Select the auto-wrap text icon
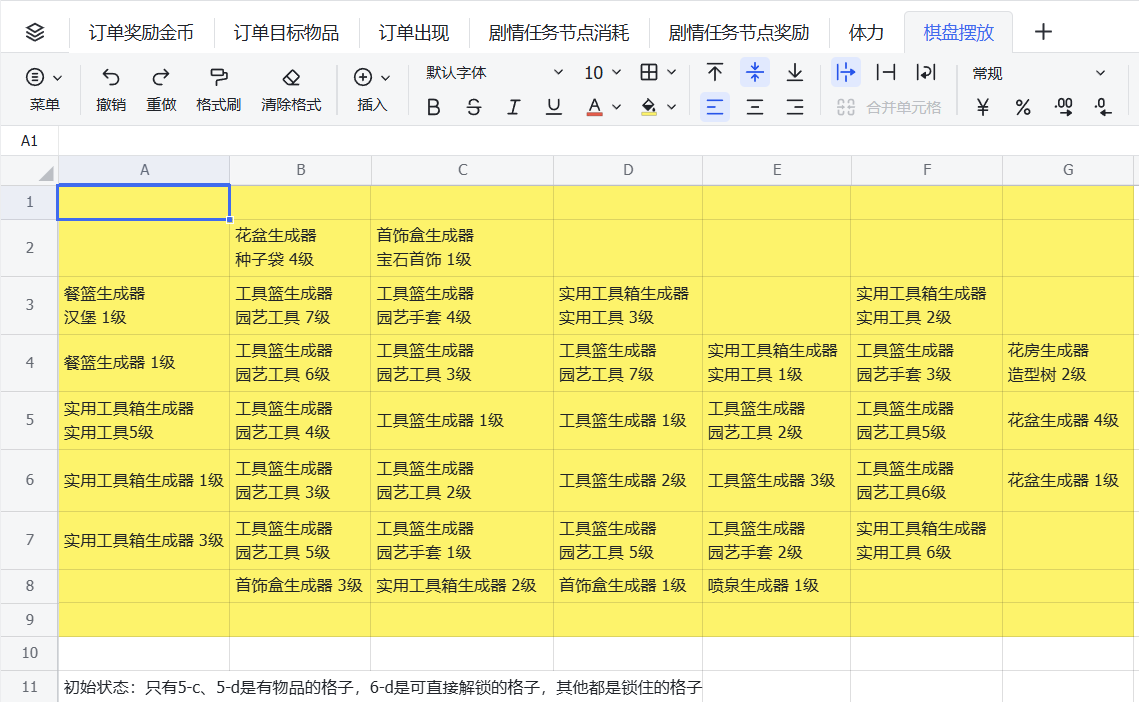The image size is (1139, 702). point(925,72)
